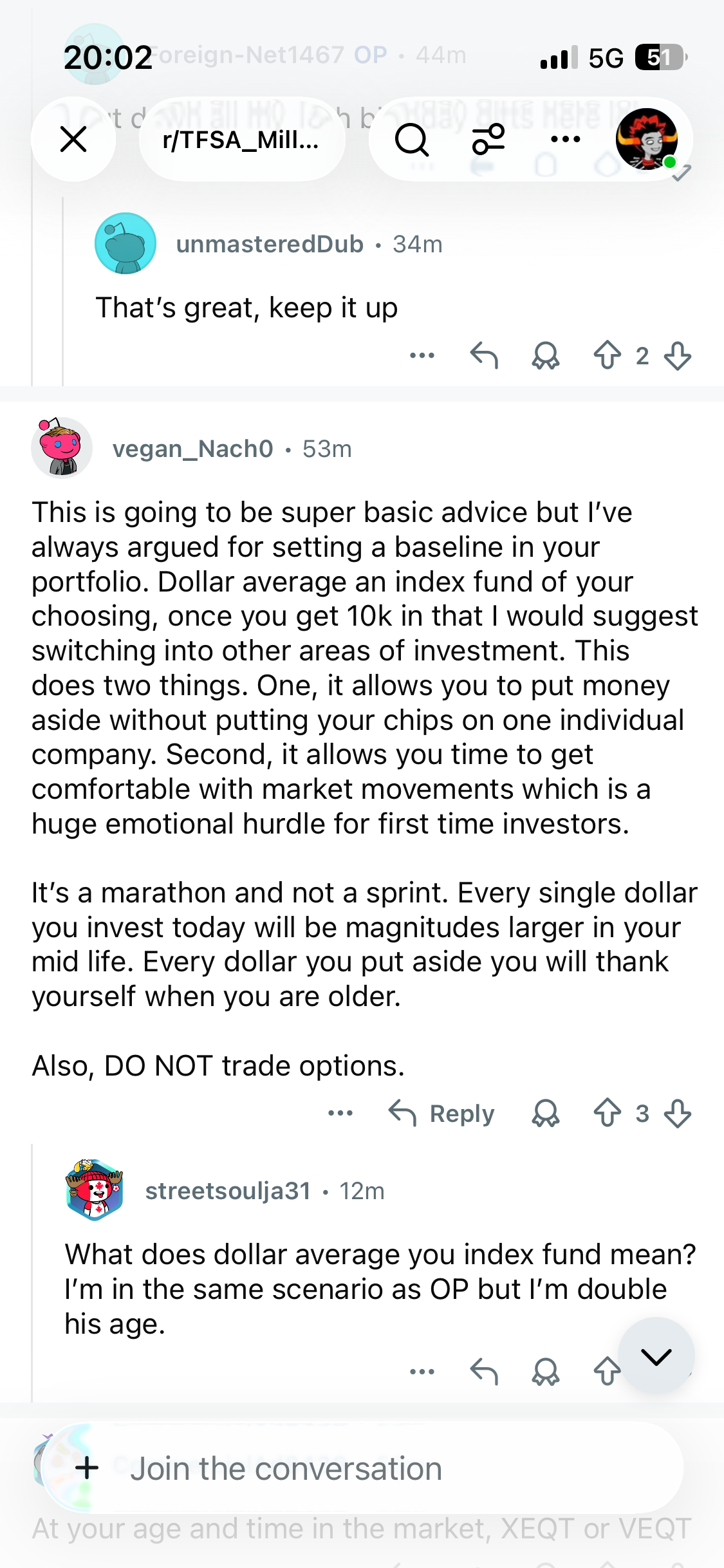Tap the search magnifier icon
This screenshot has width=724, height=1568.
tap(412, 140)
